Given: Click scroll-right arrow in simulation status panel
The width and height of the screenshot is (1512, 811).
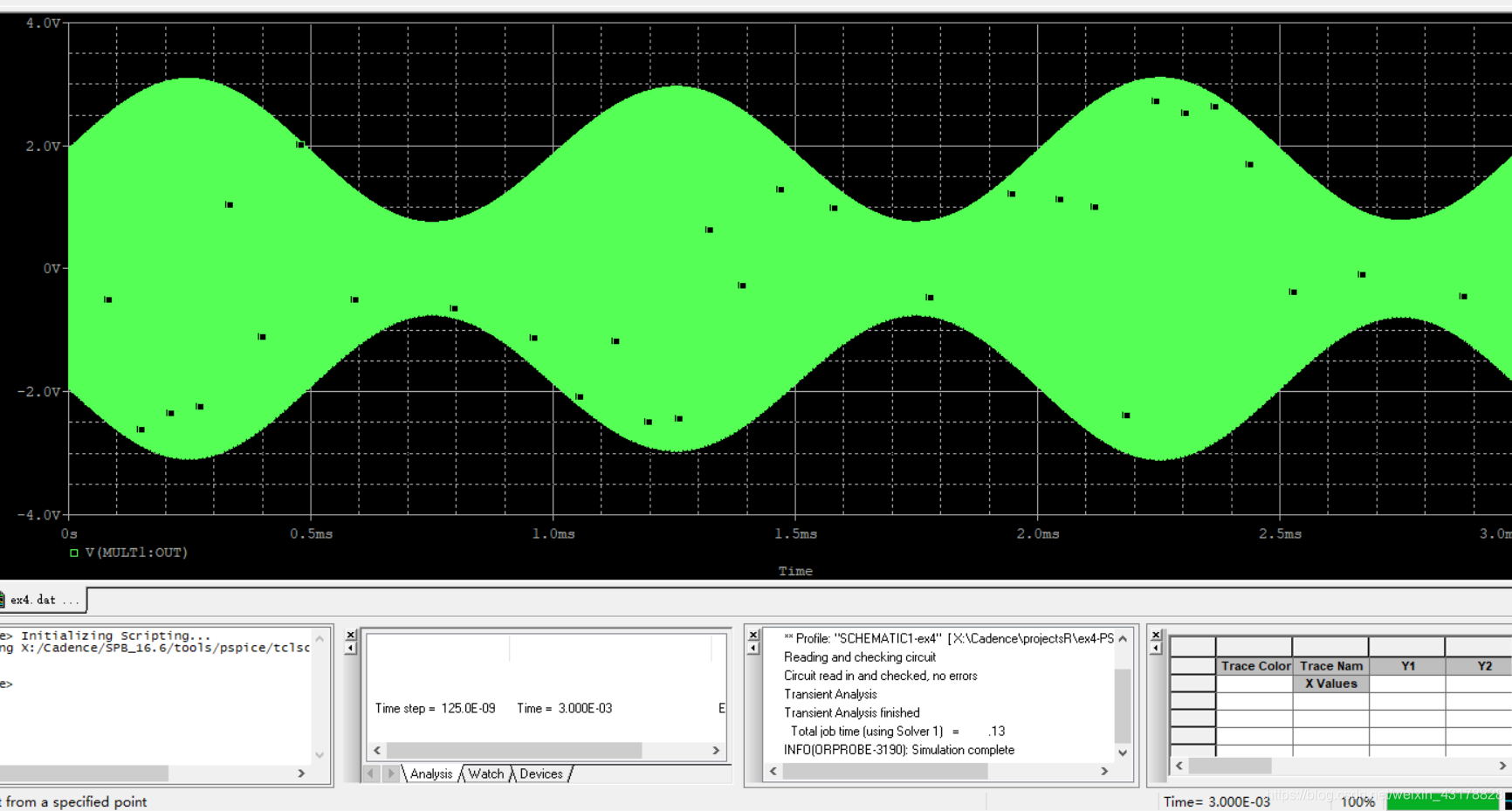Looking at the screenshot, I should pos(716,751).
